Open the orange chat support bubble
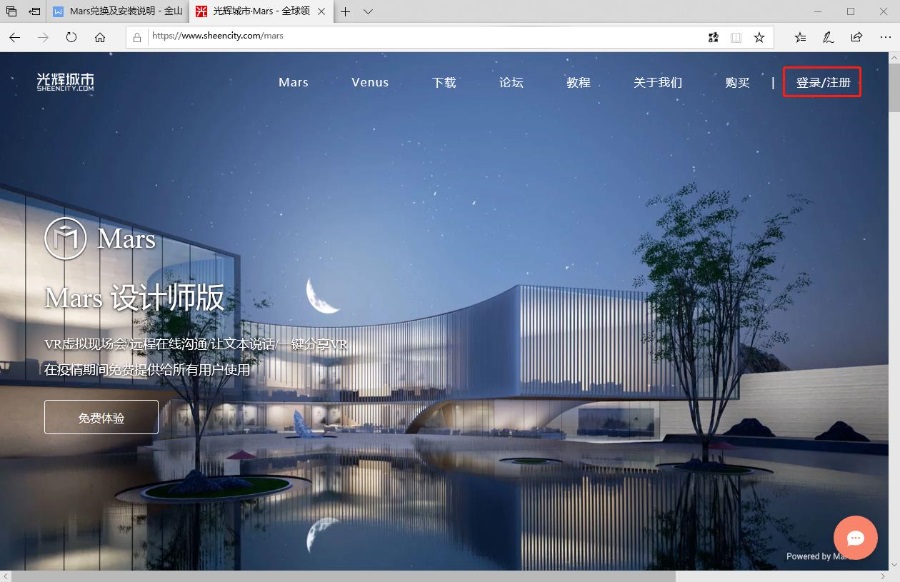Image resolution: width=900 pixels, height=582 pixels. click(x=855, y=538)
